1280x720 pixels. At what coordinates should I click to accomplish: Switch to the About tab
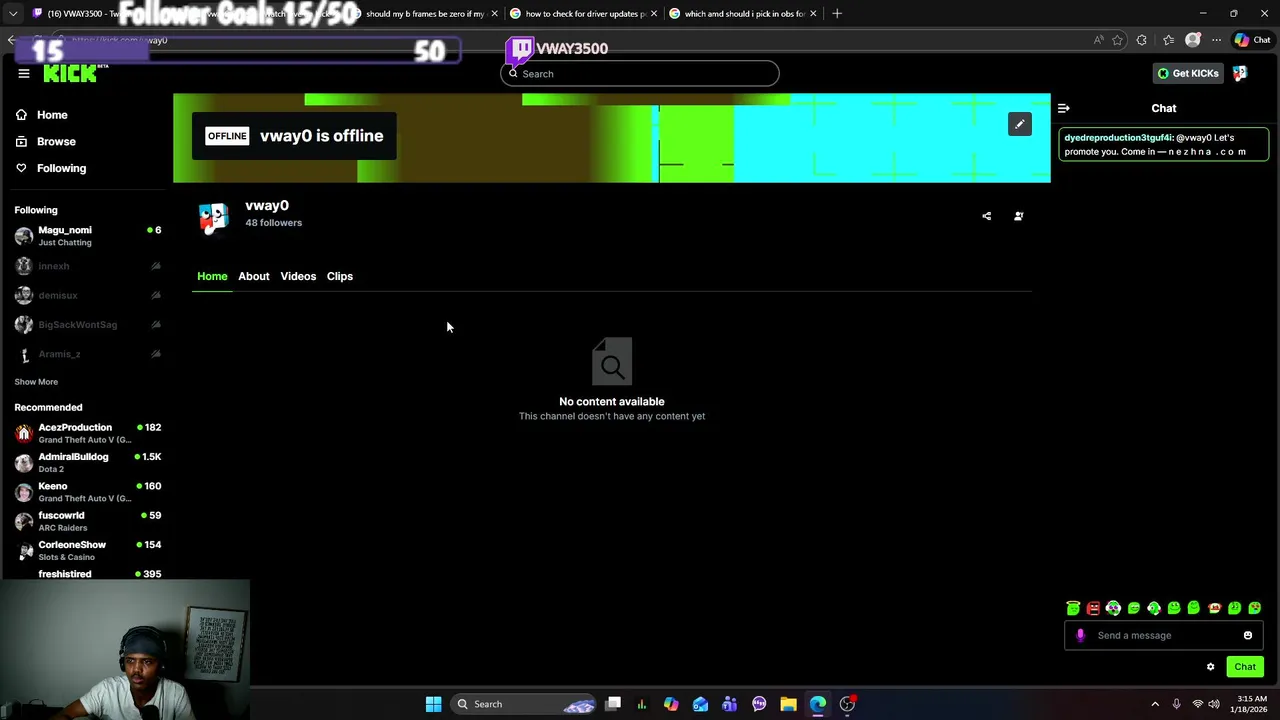coord(254,276)
